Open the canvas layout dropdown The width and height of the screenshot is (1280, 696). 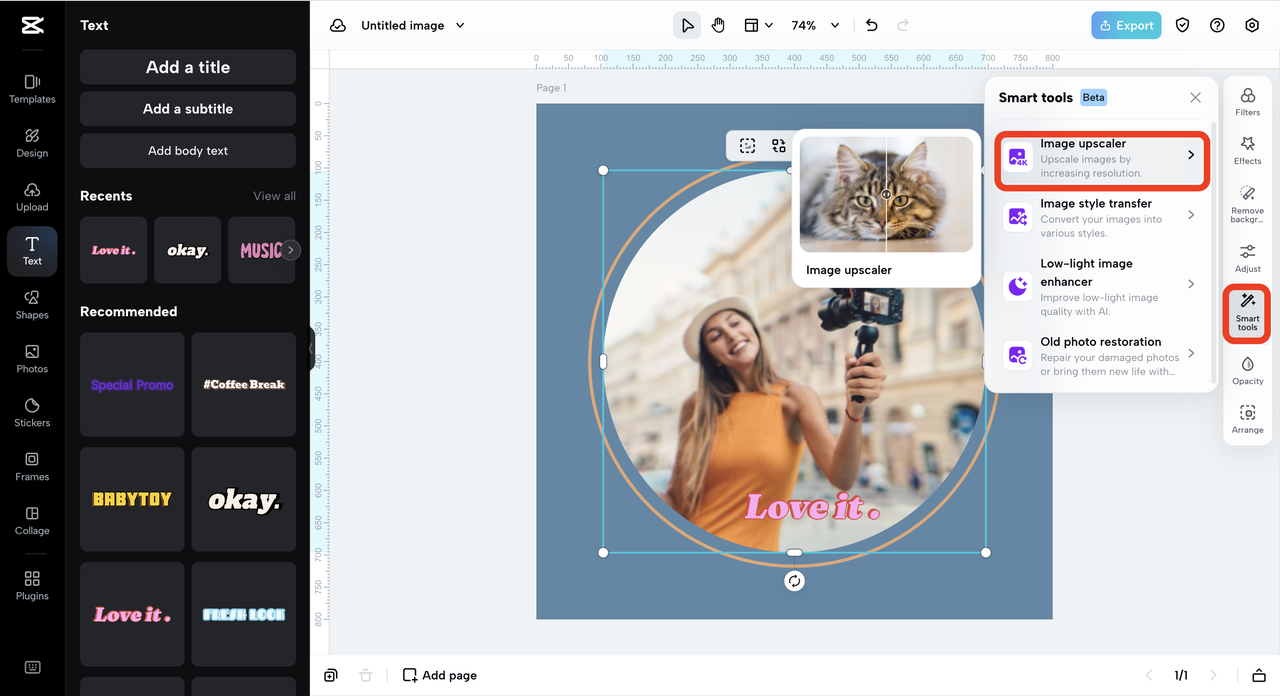point(758,25)
